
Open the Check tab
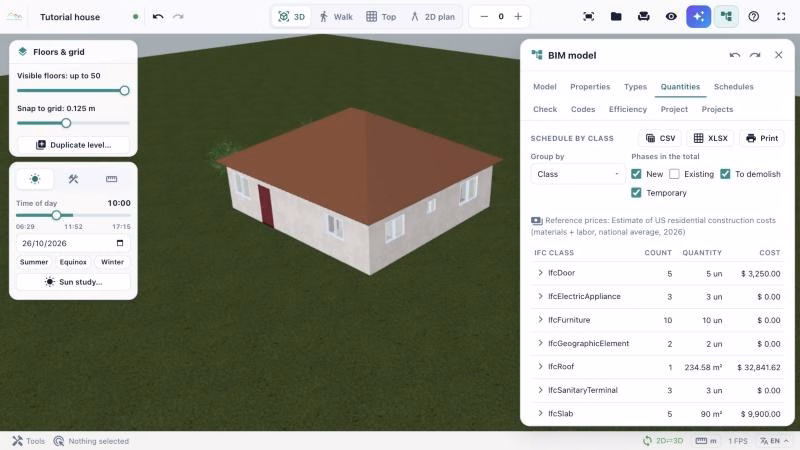(x=545, y=109)
